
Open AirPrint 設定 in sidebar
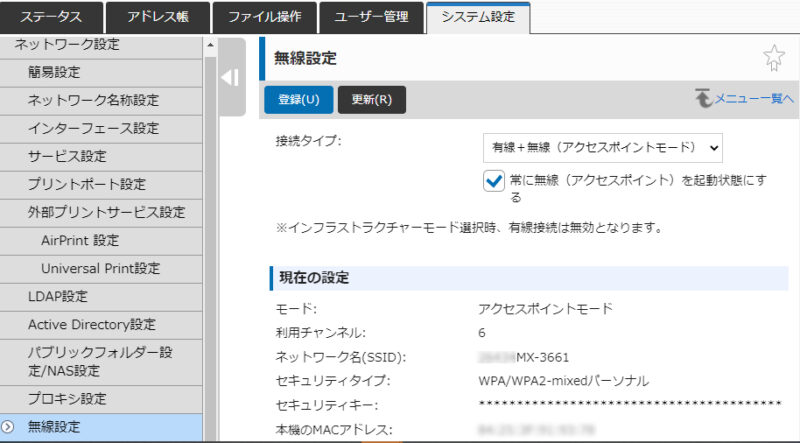(80, 240)
